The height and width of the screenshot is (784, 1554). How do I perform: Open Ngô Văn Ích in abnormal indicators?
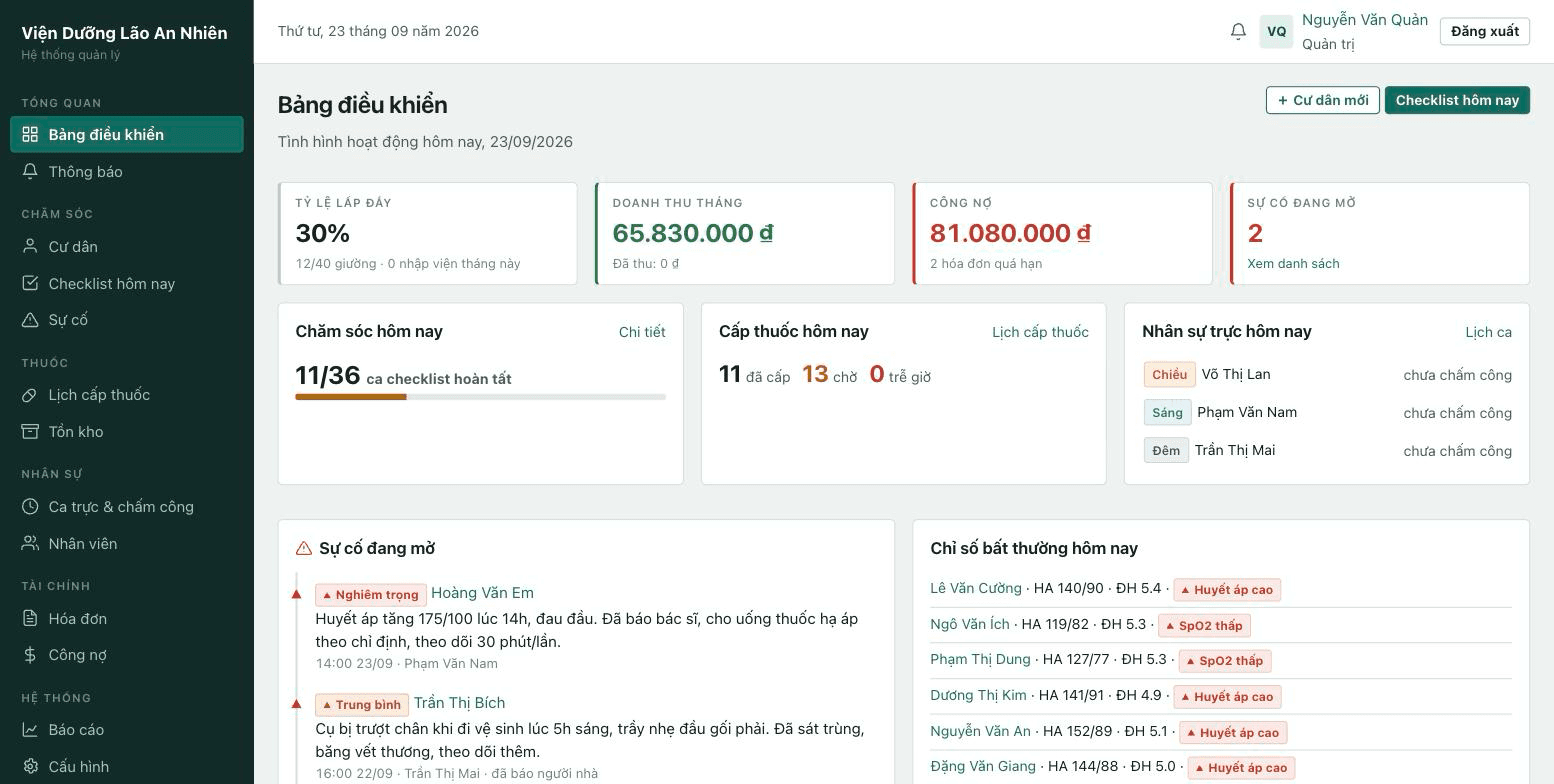point(970,624)
